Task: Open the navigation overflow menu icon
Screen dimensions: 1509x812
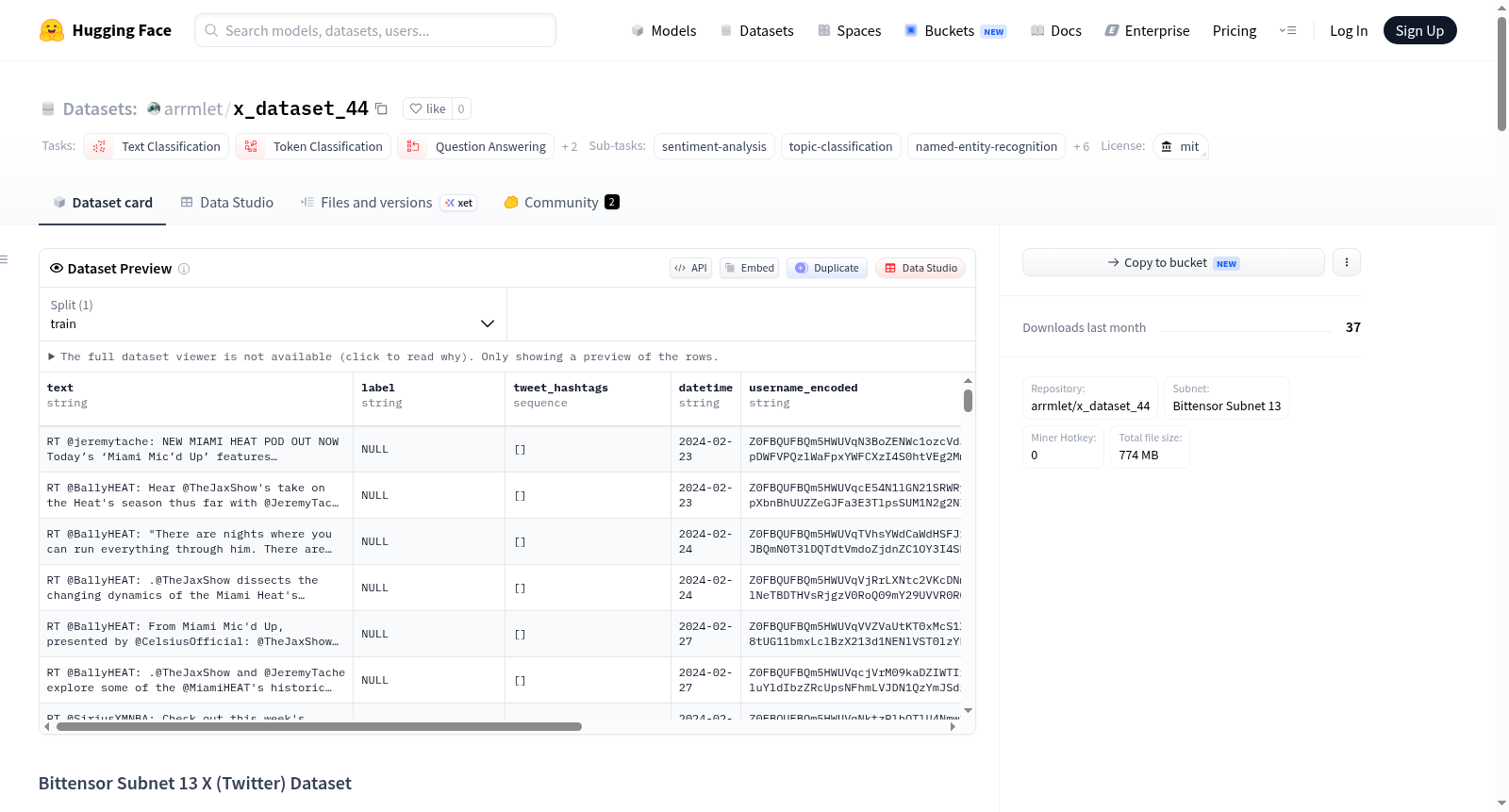Action: pyautogui.click(x=1287, y=30)
